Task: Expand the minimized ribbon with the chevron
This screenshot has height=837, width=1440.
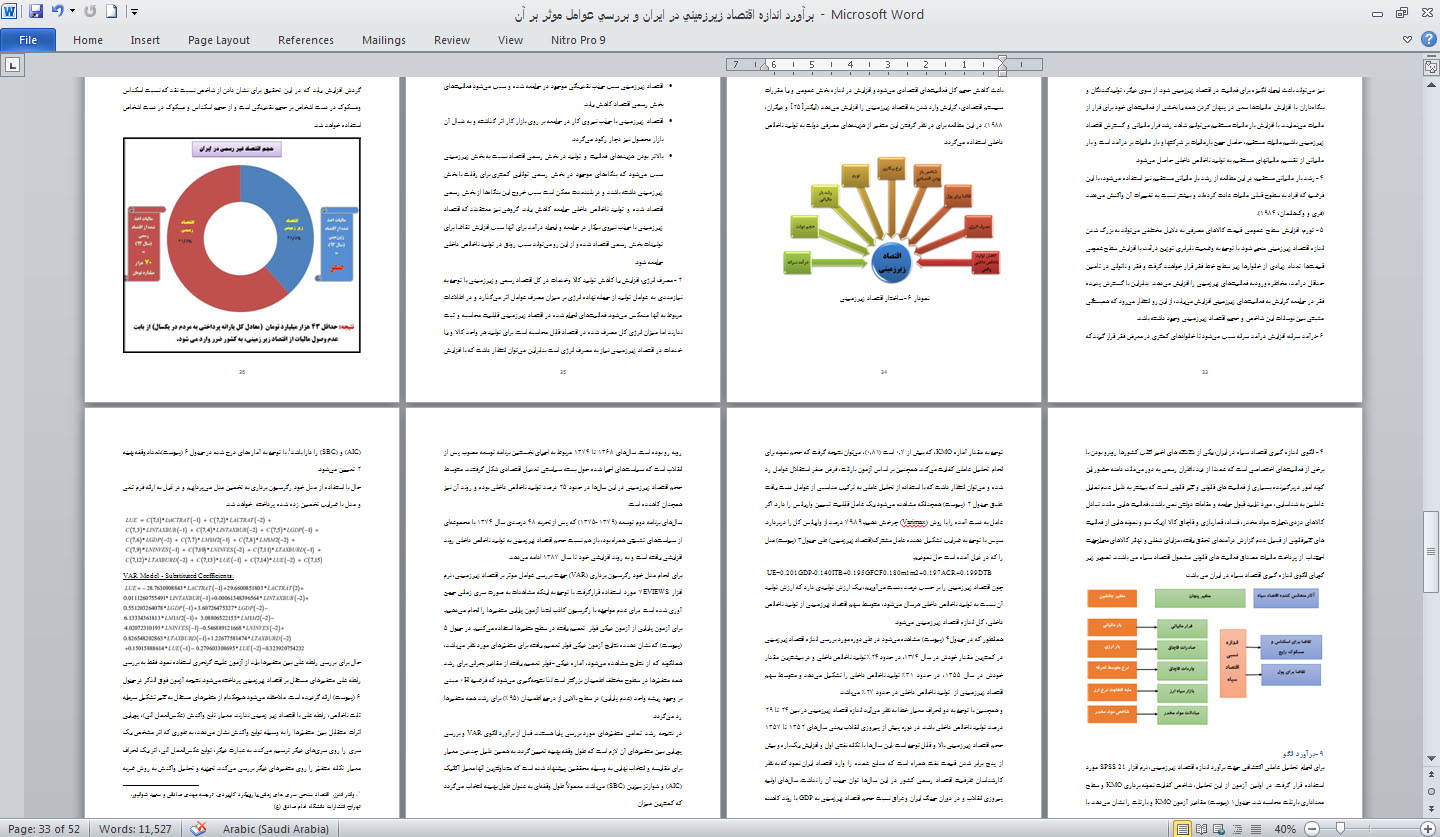Action: tap(1409, 39)
